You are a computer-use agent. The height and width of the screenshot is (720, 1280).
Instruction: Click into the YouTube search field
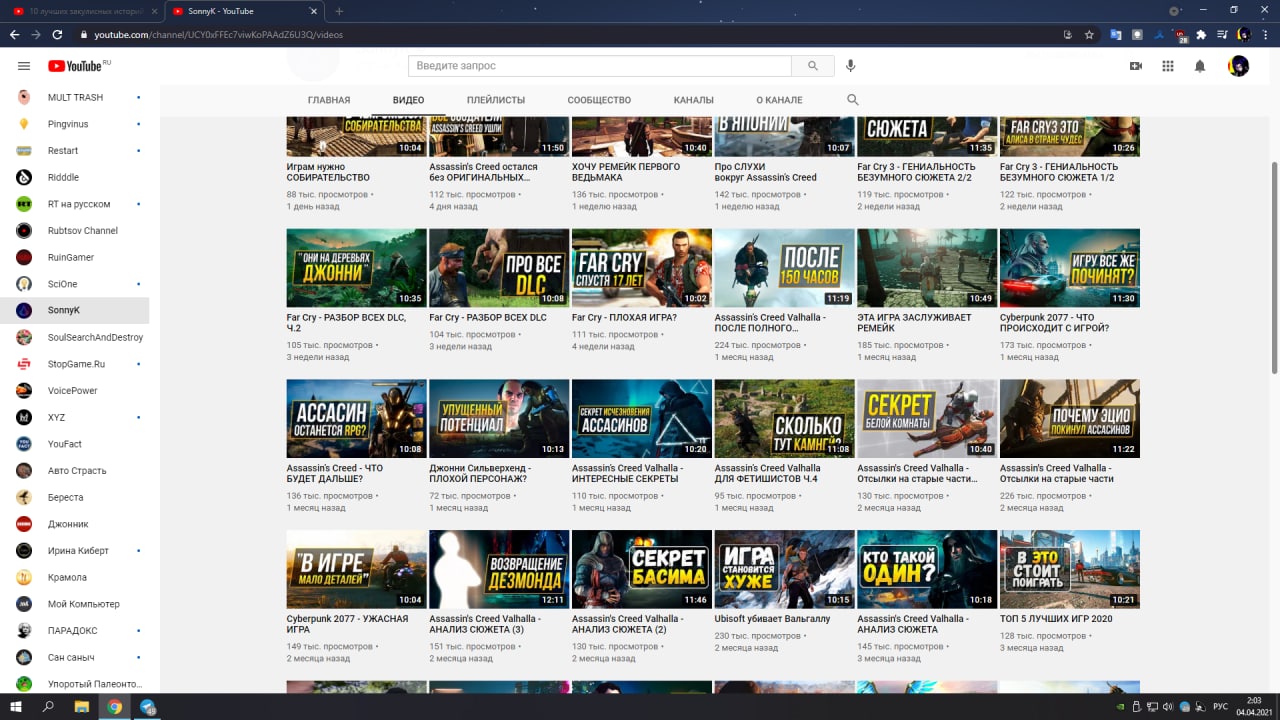pos(600,66)
